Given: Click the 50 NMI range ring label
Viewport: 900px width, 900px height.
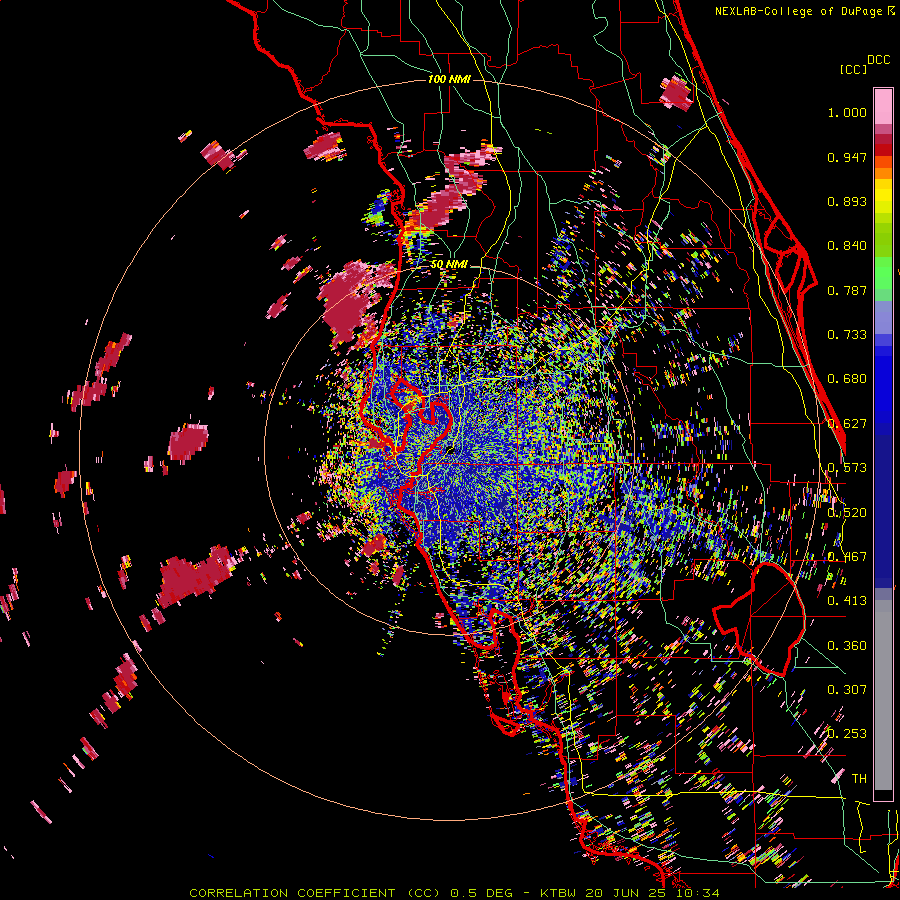Looking at the screenshot, I should [x=449, y=265].
